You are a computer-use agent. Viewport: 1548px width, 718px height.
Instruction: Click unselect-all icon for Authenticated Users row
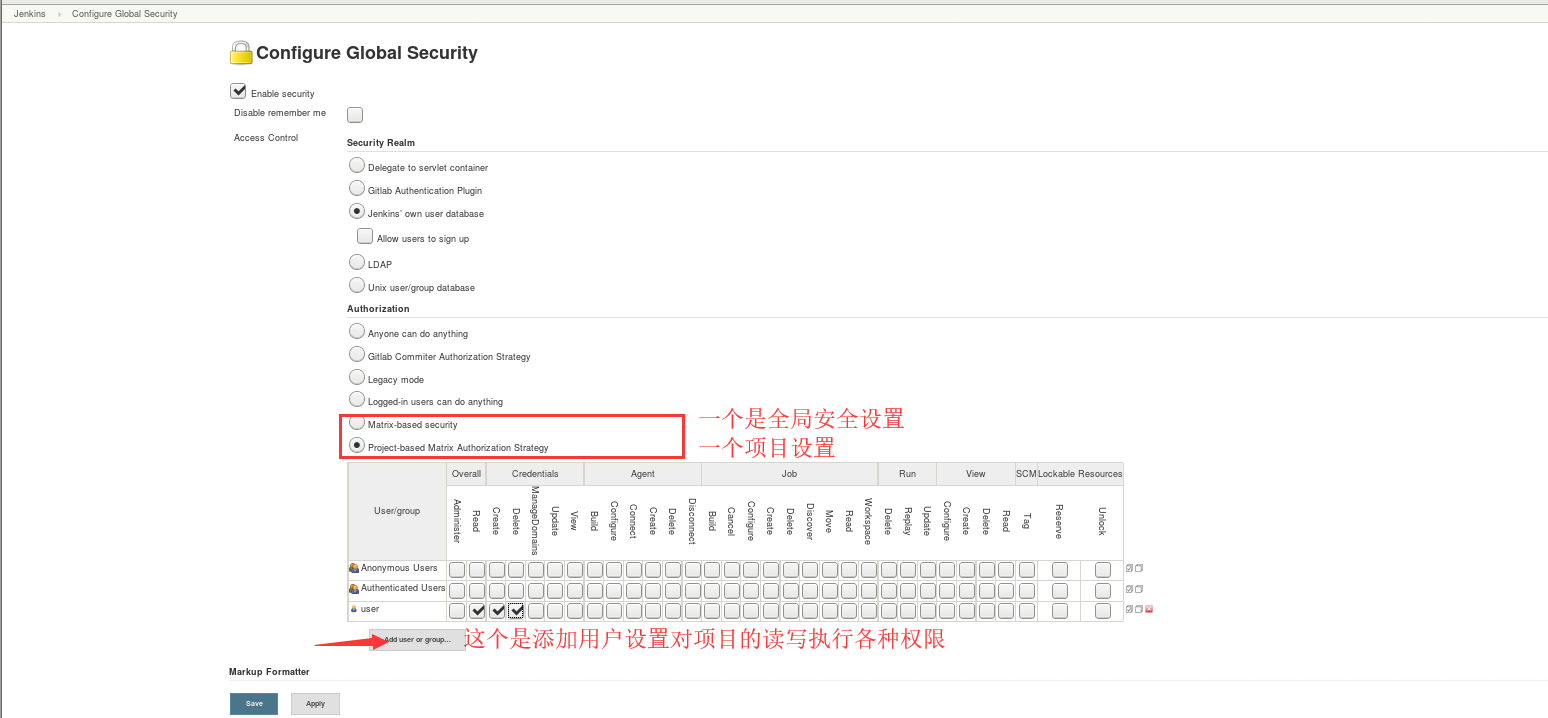click(x=1138, y=589)
